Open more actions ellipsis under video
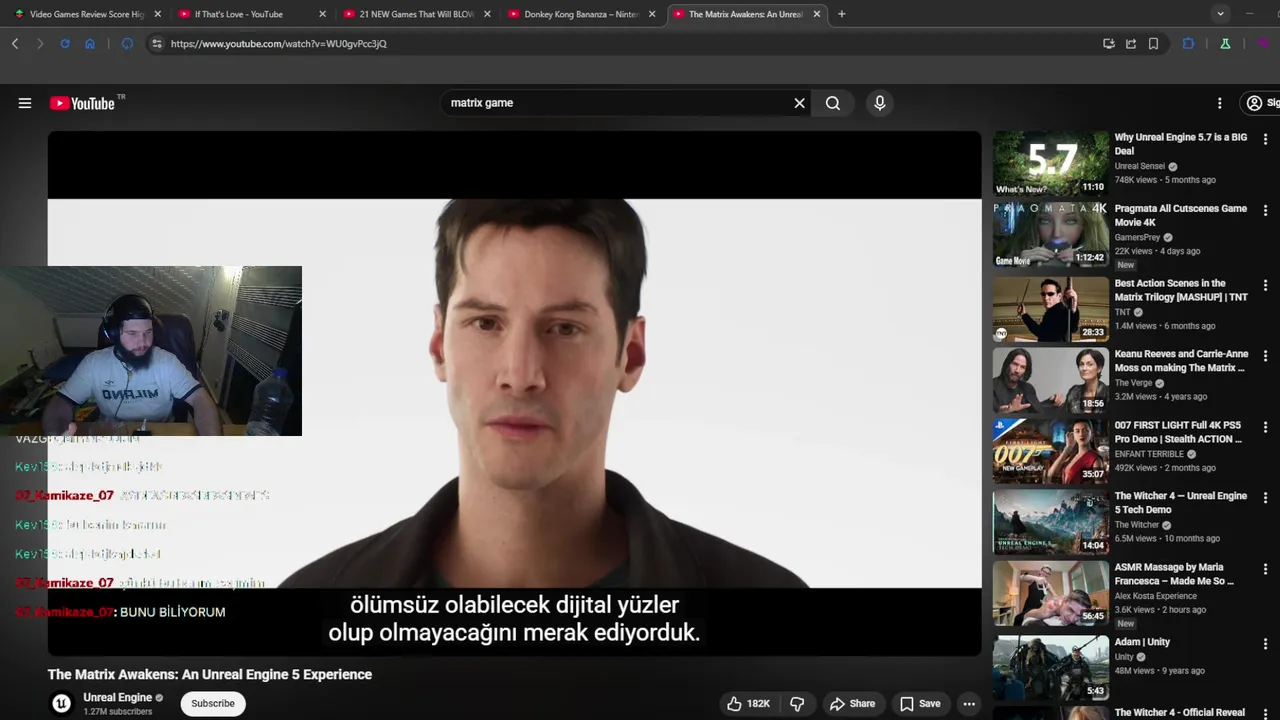1280x720 pixels. pos(969,704)
